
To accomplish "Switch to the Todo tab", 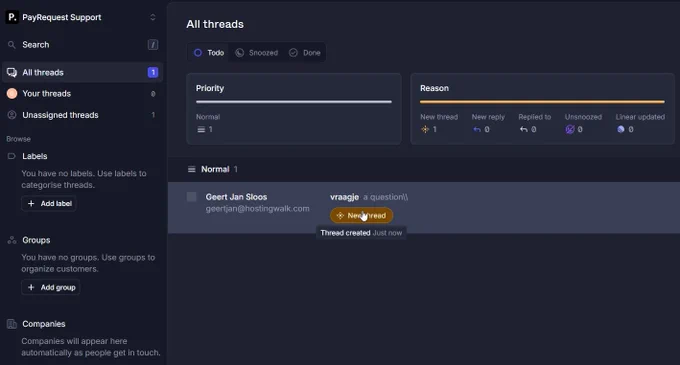I will click(209, 52).
